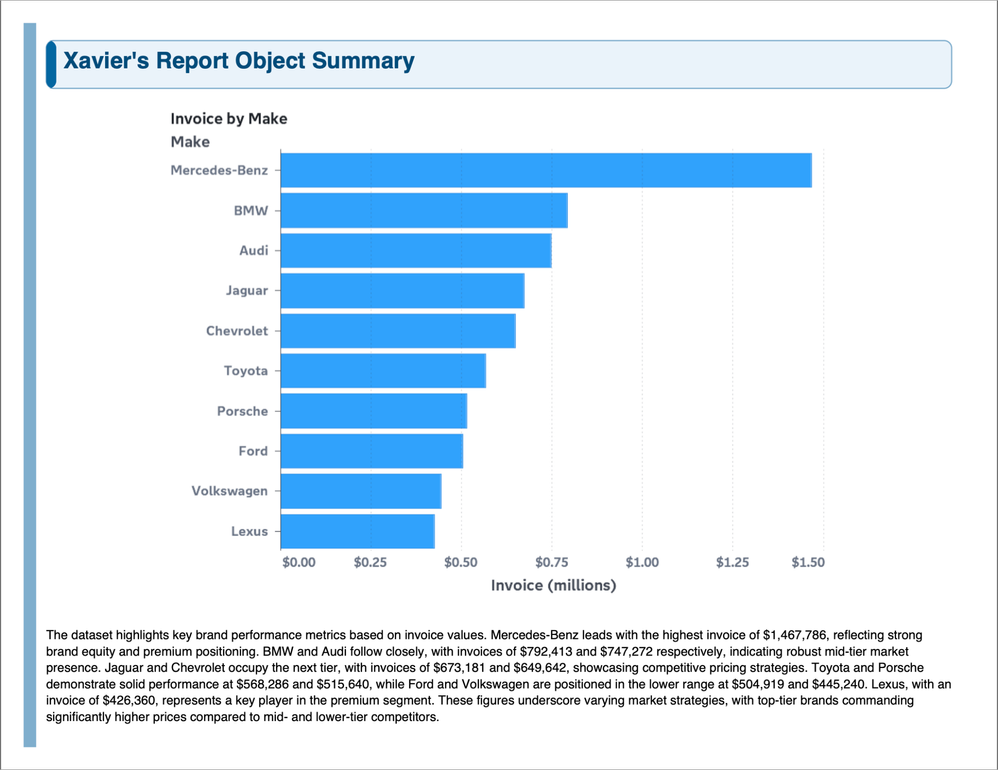The height and width of the screenshot is (770, 998).
Task: Click the $426,360 value in summary text
Action: pos(129,701)
